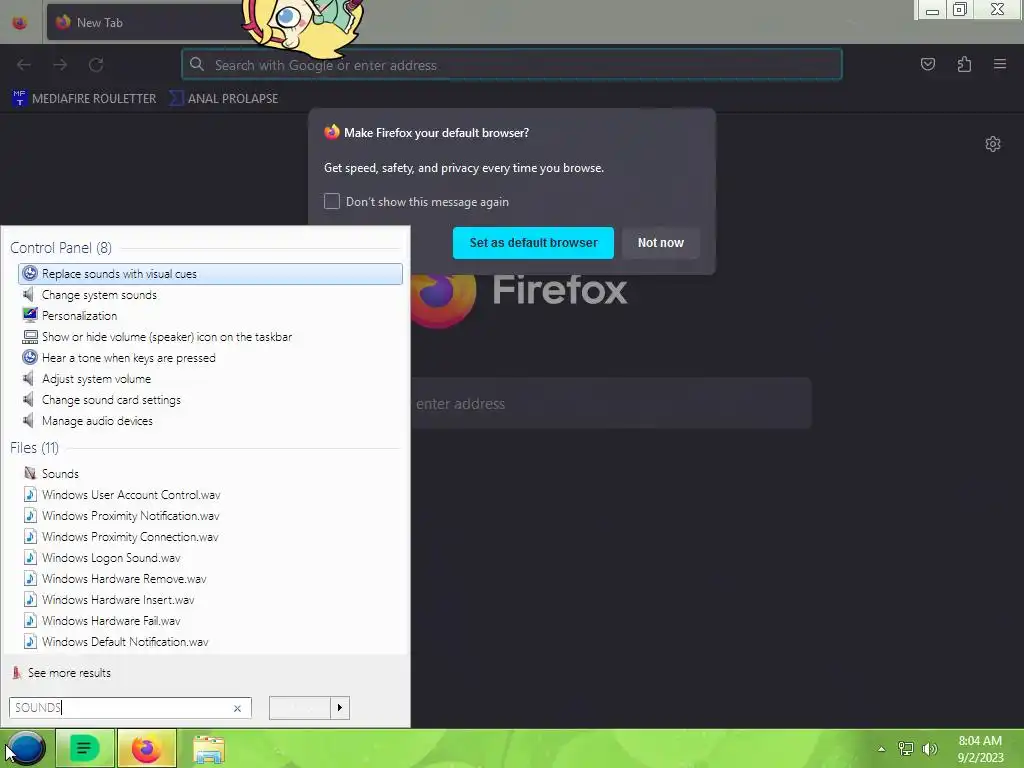Expand the shutdown options arrow

340,708
